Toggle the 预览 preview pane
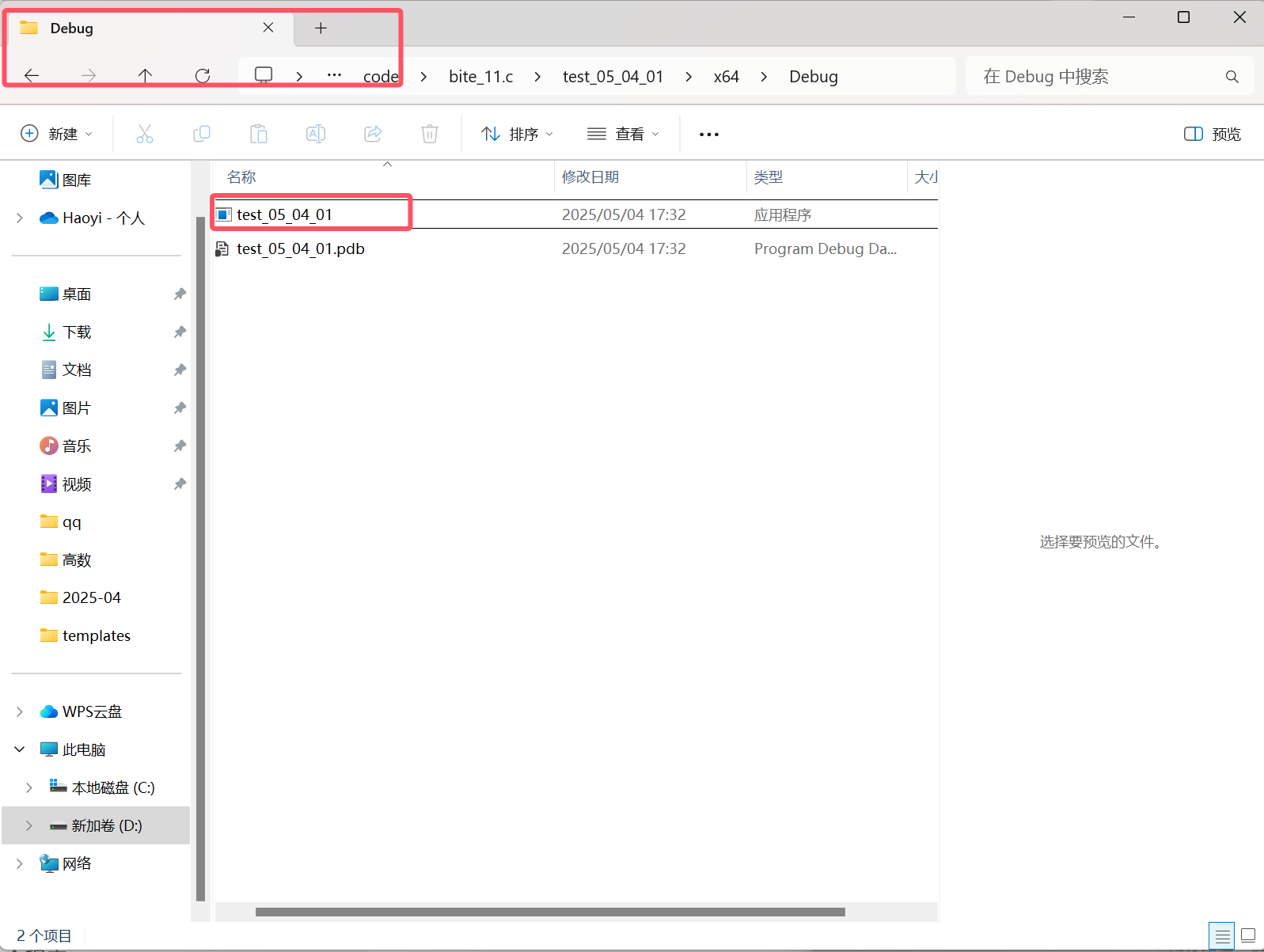 tap(1212, 135)
